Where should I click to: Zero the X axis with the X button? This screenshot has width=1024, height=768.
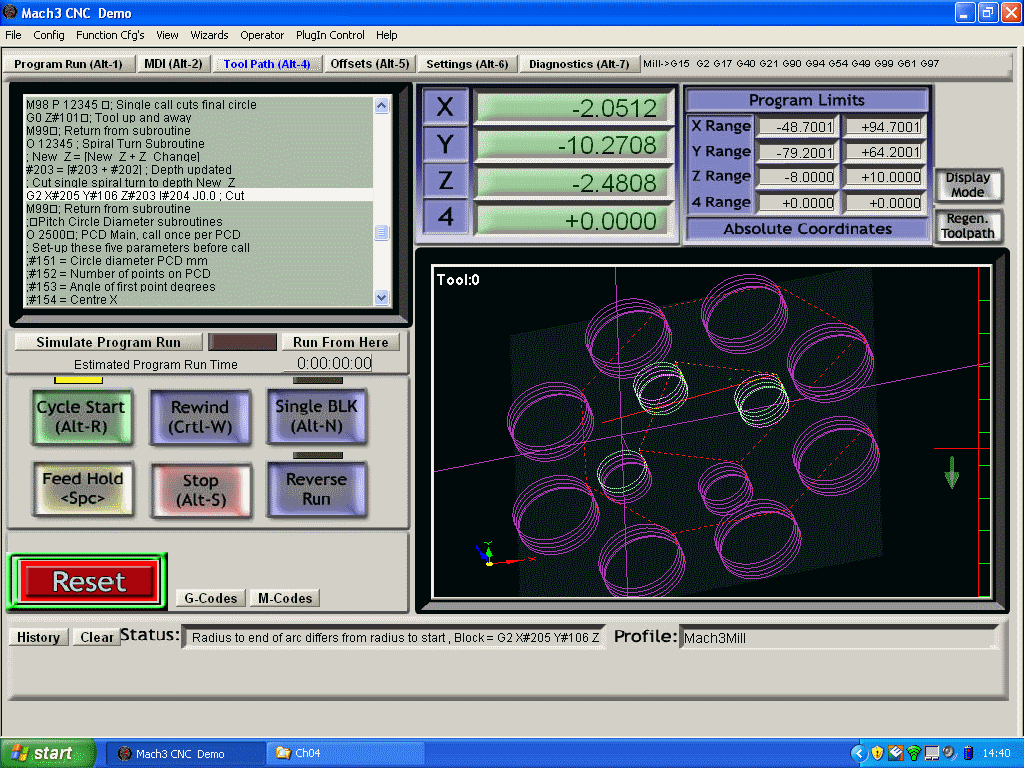click(445, 106)
